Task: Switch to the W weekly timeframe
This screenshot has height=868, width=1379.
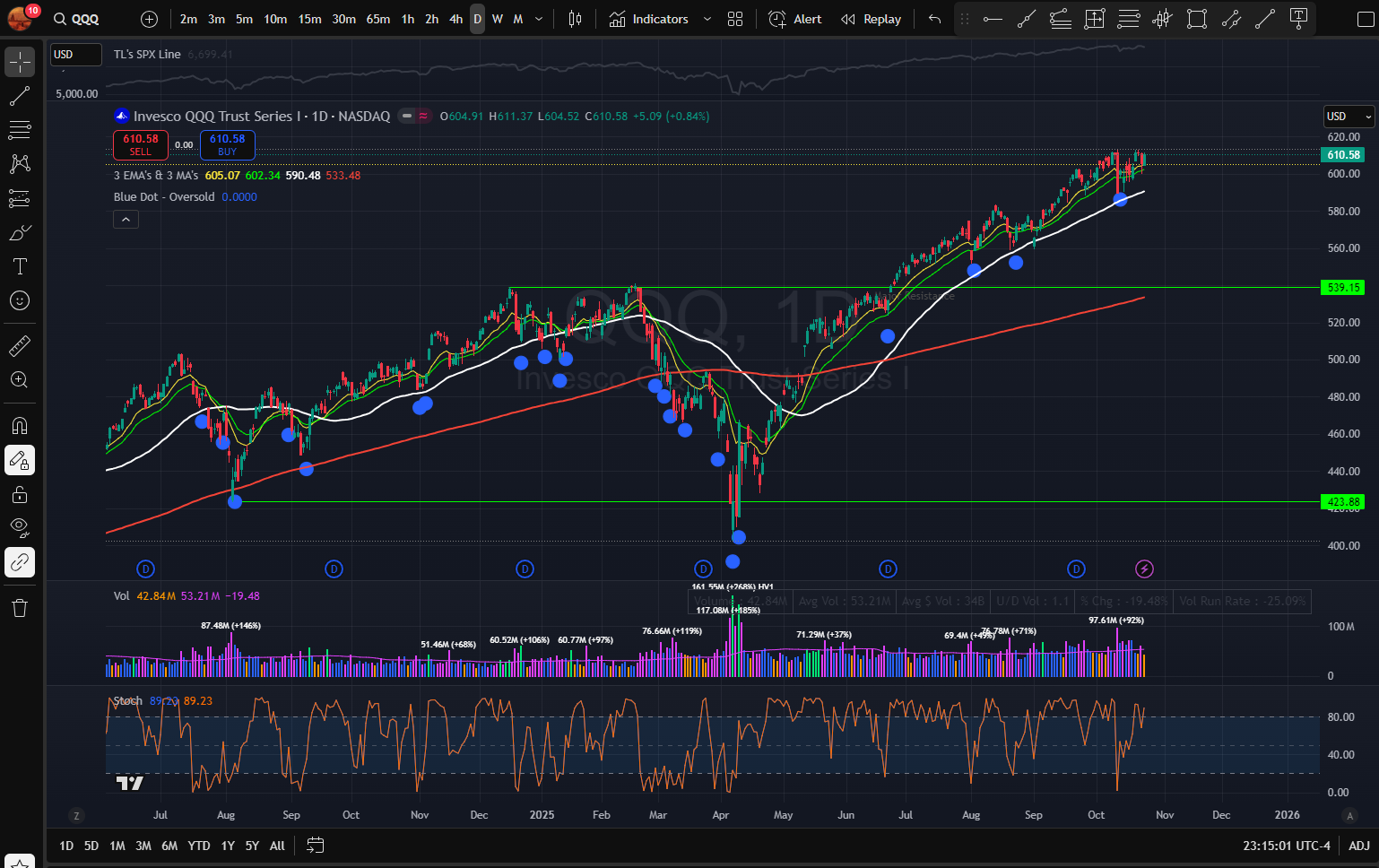Action: coord(498,19)
